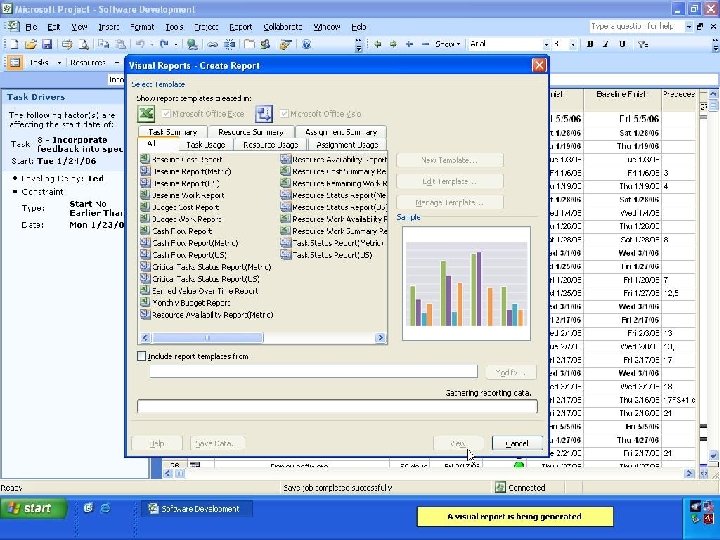Click the Copy toolbar icon
Screen dimensions: 720x540
pyautogui.click(x=103, y=44)
